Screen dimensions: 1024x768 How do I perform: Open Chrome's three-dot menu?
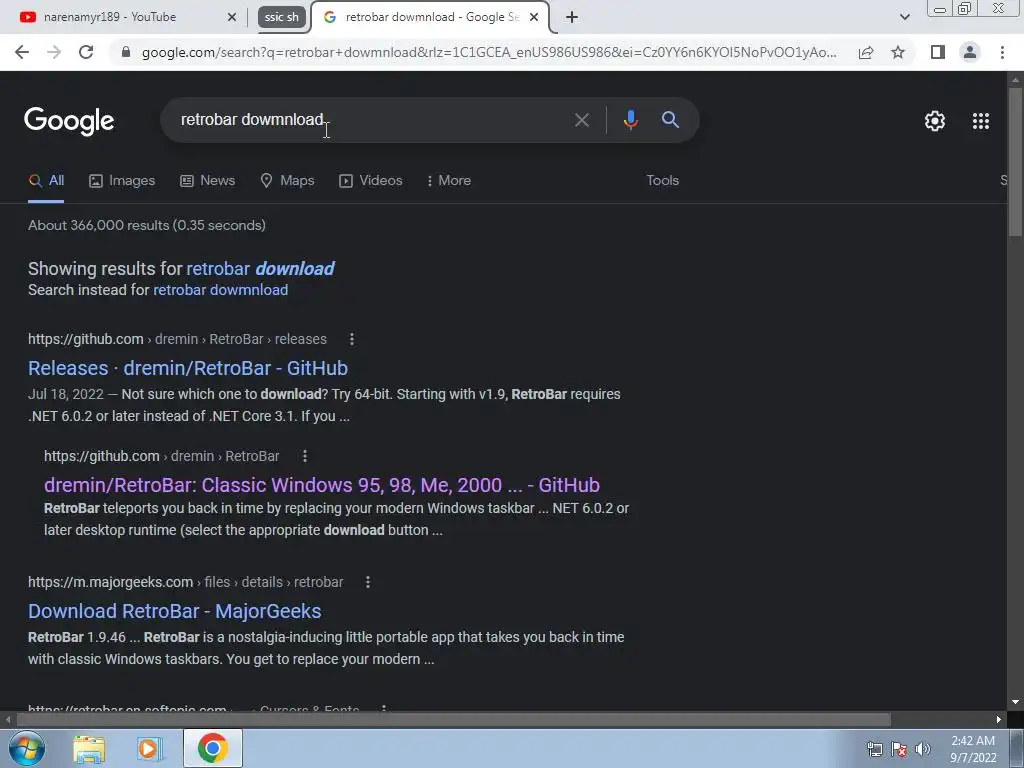1002,52
